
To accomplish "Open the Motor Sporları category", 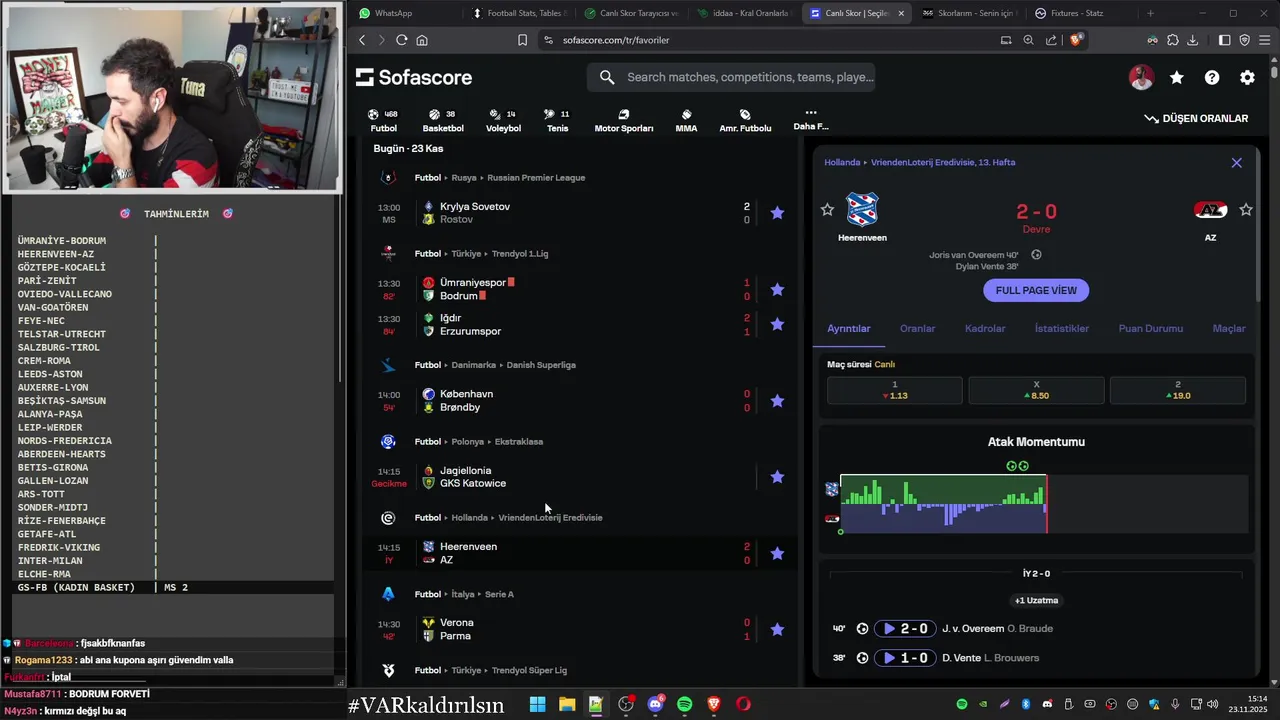I will click(624, 121).
